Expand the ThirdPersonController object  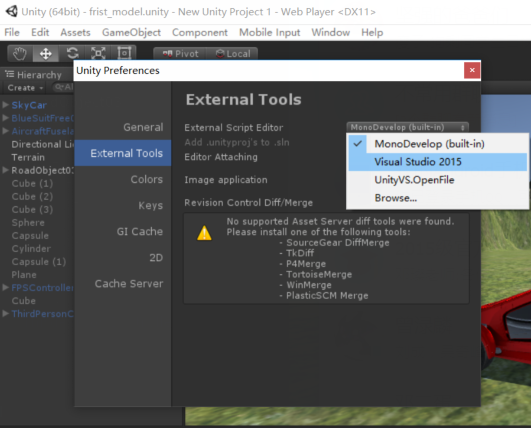tap(5, 314)
